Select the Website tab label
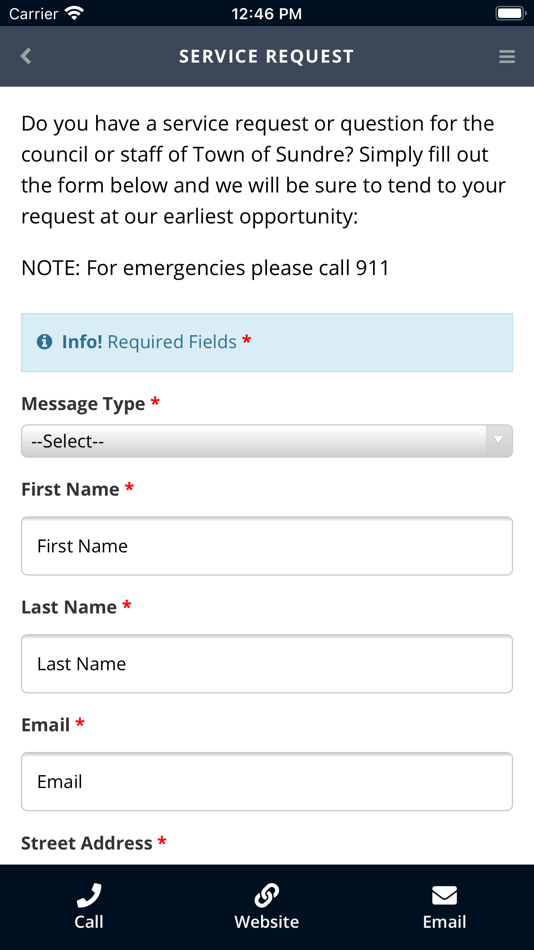Viewport: 534px width, 950px height. point(267,922)
